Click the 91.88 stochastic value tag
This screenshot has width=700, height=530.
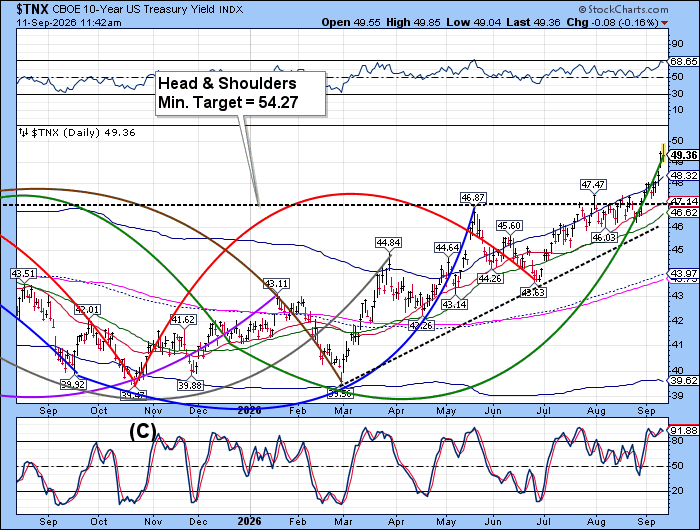[x=683, y=430]
